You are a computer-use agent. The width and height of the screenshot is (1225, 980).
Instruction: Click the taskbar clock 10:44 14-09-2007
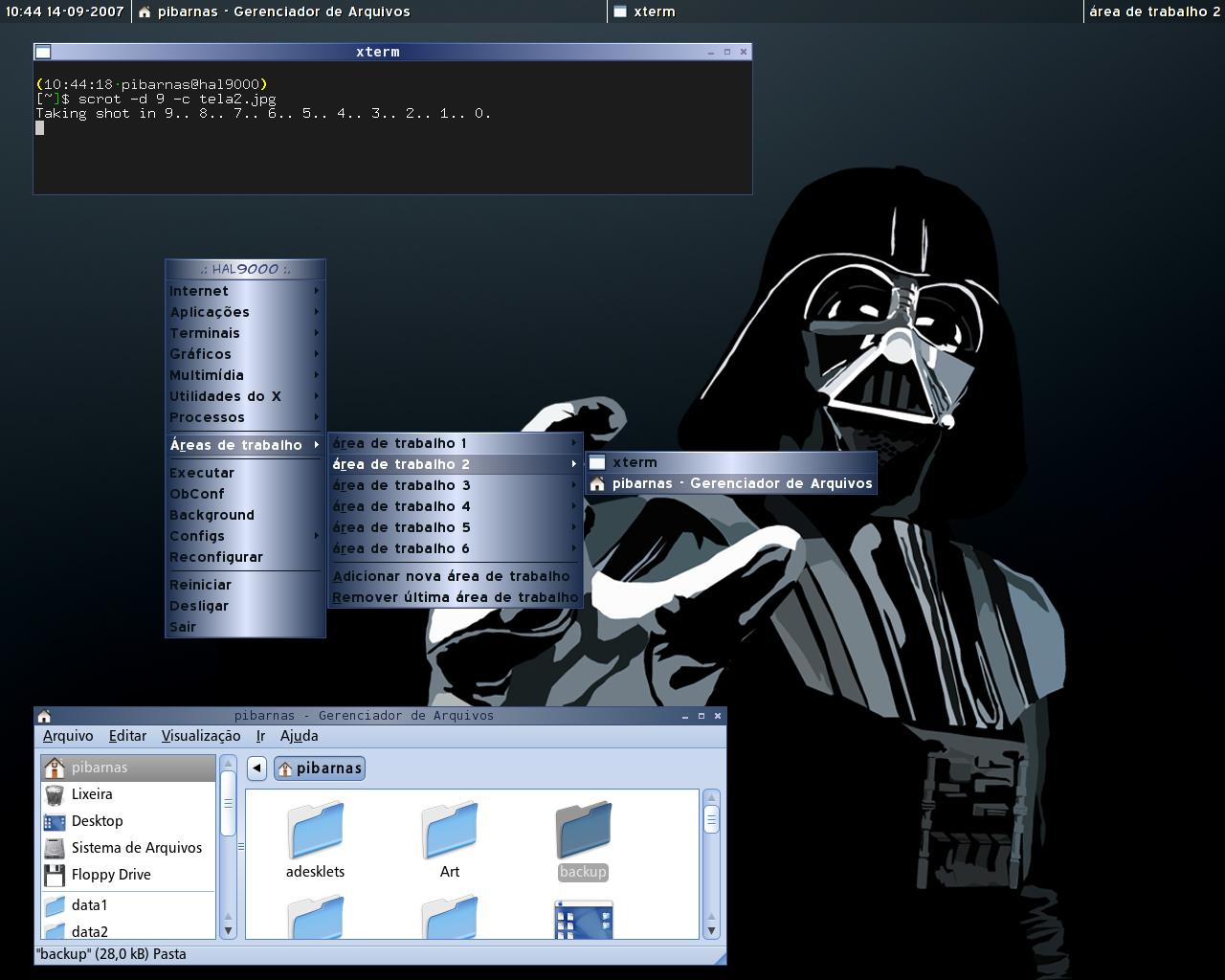[65, 11]
